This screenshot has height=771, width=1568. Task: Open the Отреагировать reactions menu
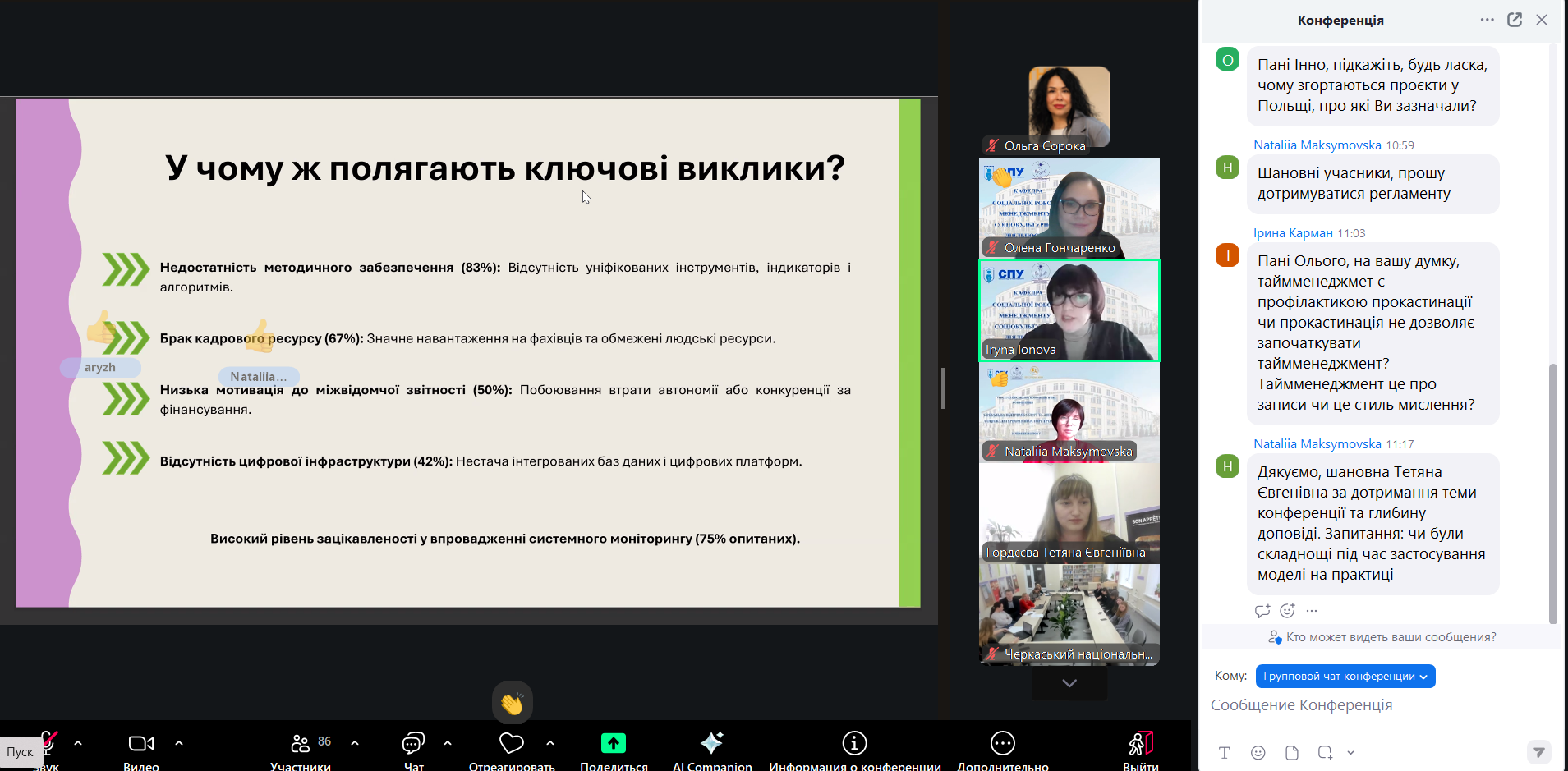511,744
